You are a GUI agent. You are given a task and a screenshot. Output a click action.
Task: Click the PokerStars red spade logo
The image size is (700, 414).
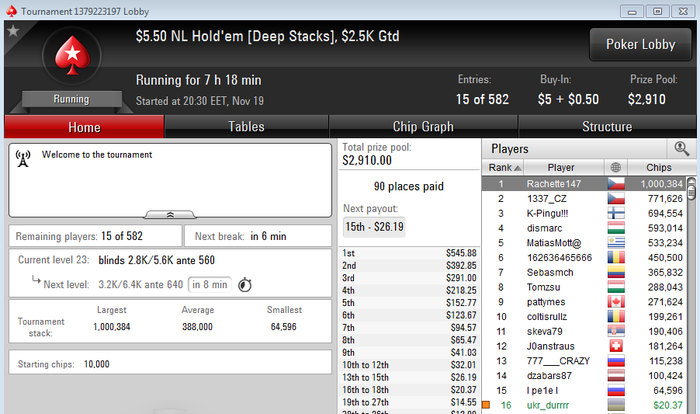pyautogui.click(x=72, y=56)
